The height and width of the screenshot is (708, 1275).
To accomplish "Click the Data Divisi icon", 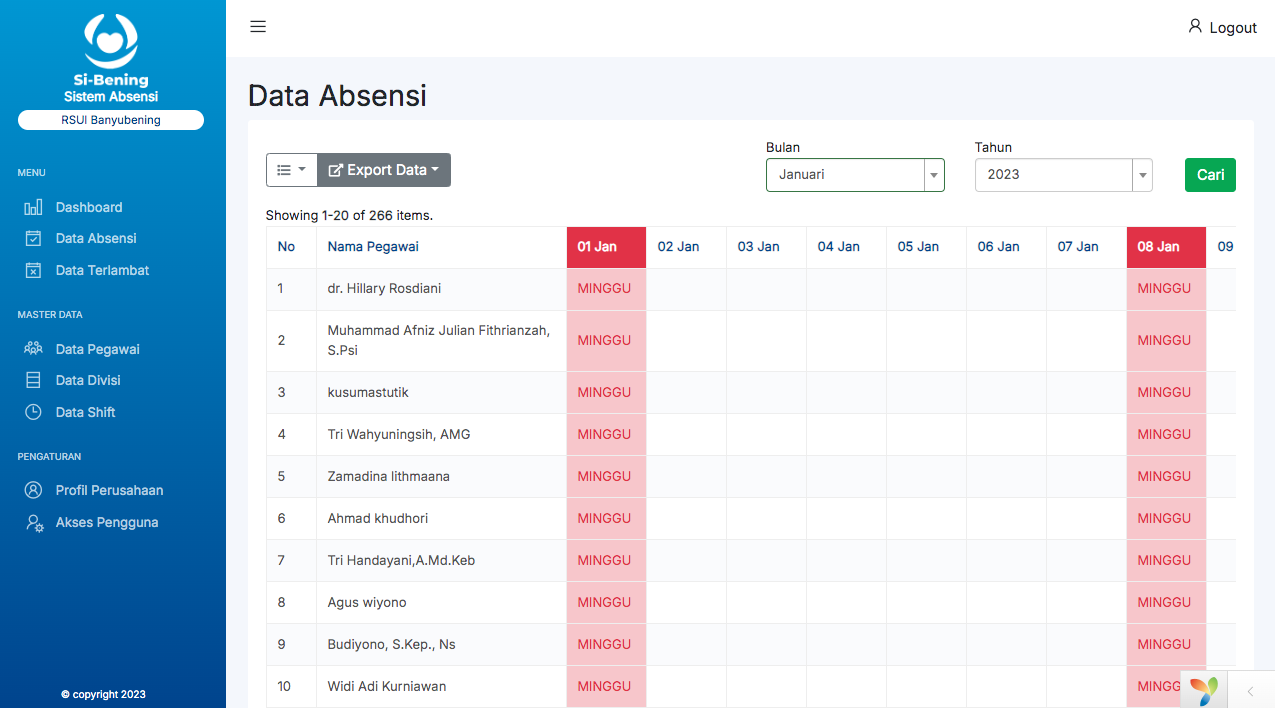I will [x=33, y=380].
